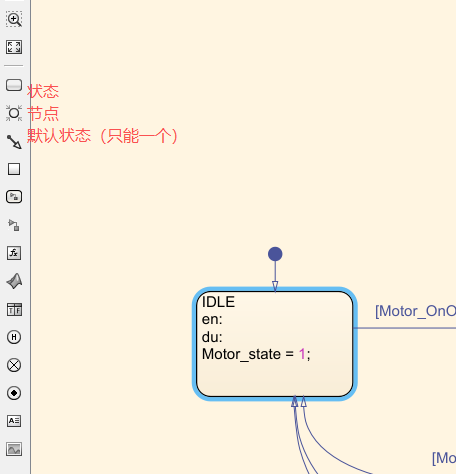Pick the Default Transition arrow tool
The image size is (456, 474).
pos(14,142)
